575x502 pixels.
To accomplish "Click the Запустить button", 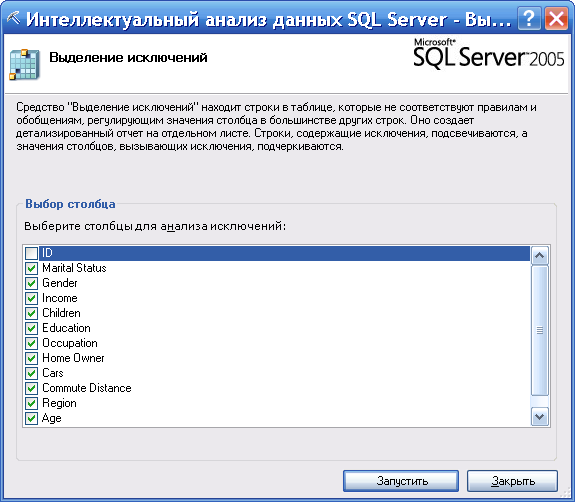I will [401, 481].
